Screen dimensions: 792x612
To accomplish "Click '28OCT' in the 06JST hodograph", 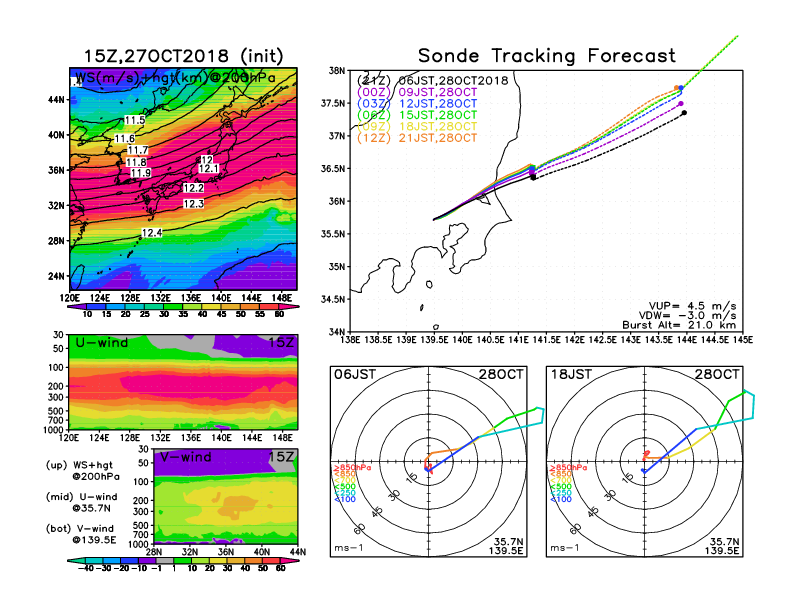I will point(501,374).
